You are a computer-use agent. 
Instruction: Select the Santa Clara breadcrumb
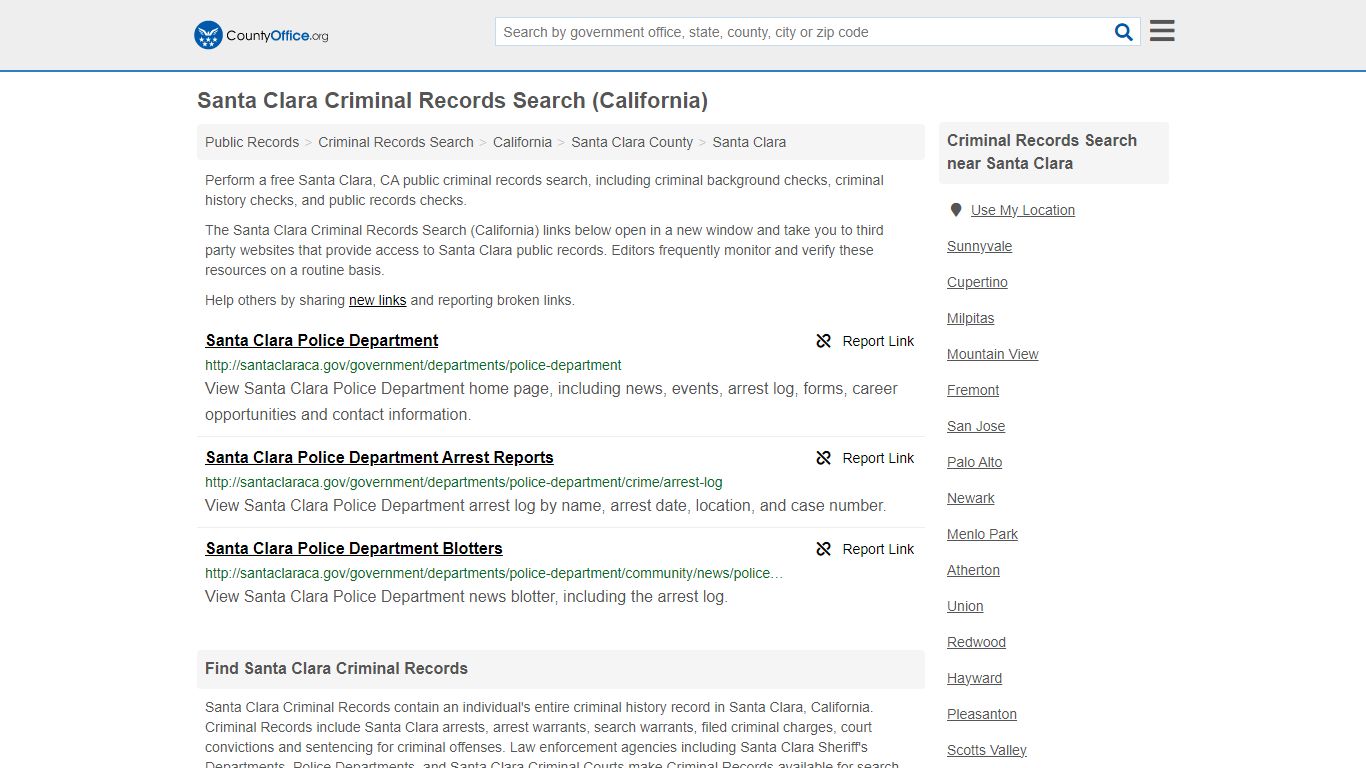click(749, 142)
